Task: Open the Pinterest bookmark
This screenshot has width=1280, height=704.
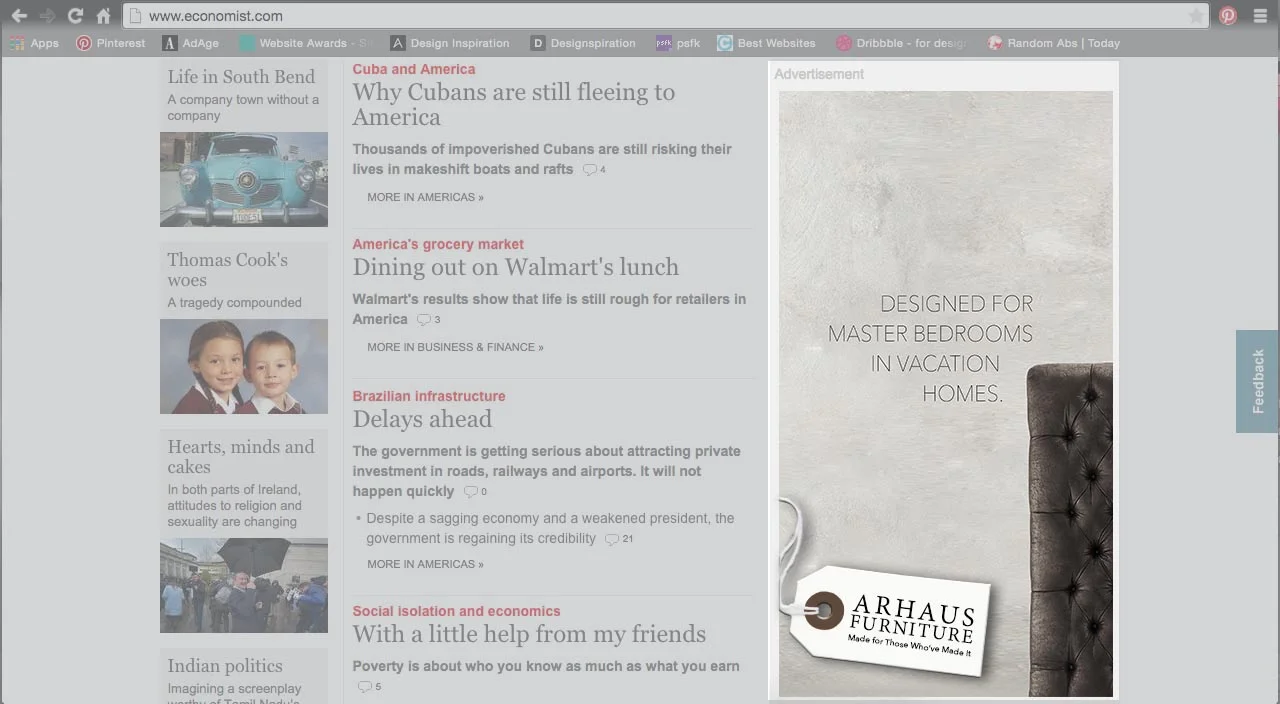Action: point(111,43)
